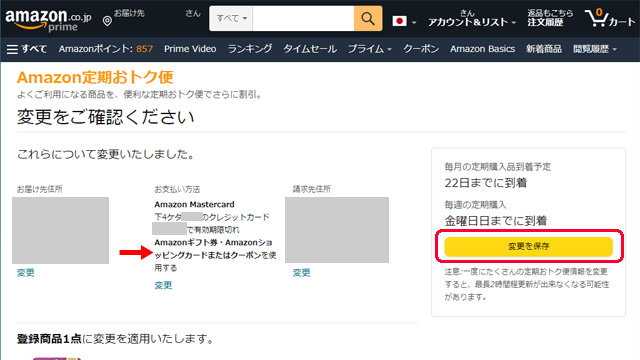Expand the 閲覧履歴 dropdown

point(595,49)
